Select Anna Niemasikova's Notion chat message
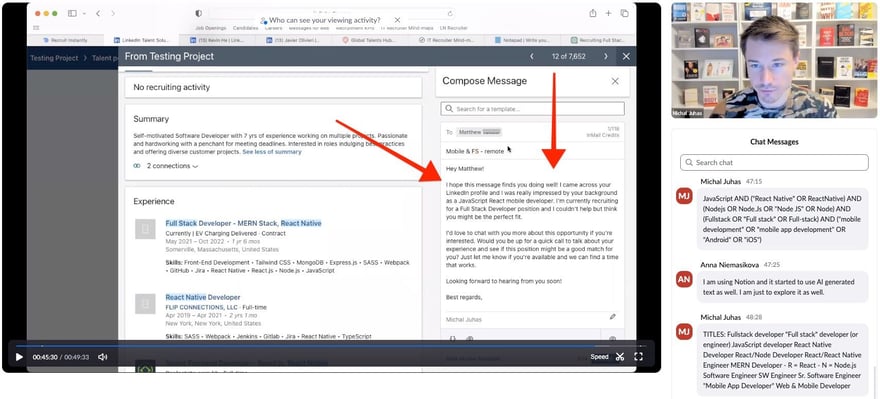This screenshot has width=880, height=399. click(782, 287)
